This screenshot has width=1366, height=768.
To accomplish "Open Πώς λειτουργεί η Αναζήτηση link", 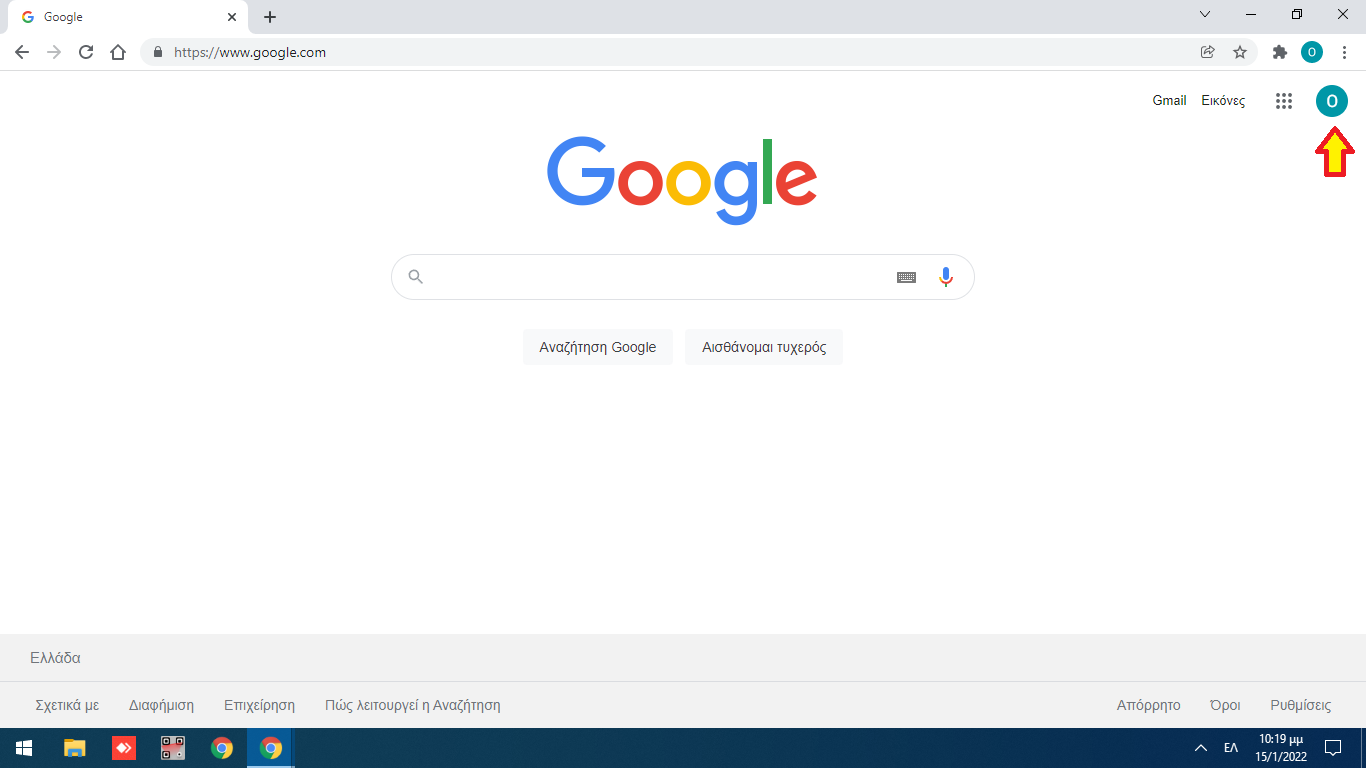I will click(x=412, y=705).
